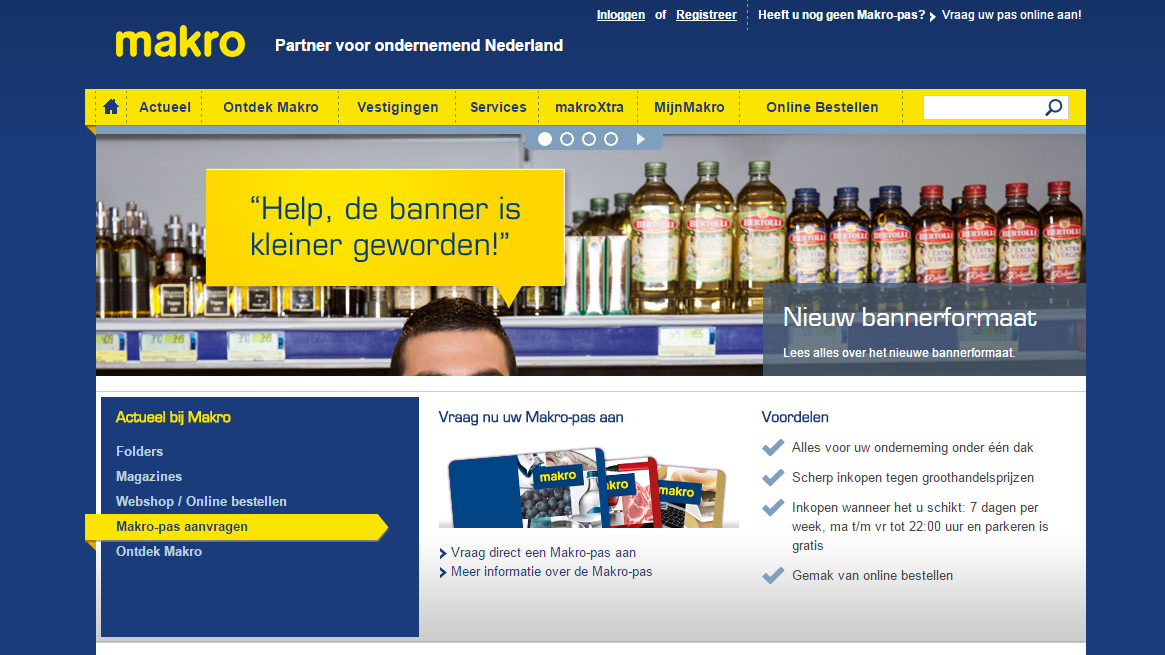Open the Services menu item
This screenshot has height=655, width=1165.
[498, 107]
